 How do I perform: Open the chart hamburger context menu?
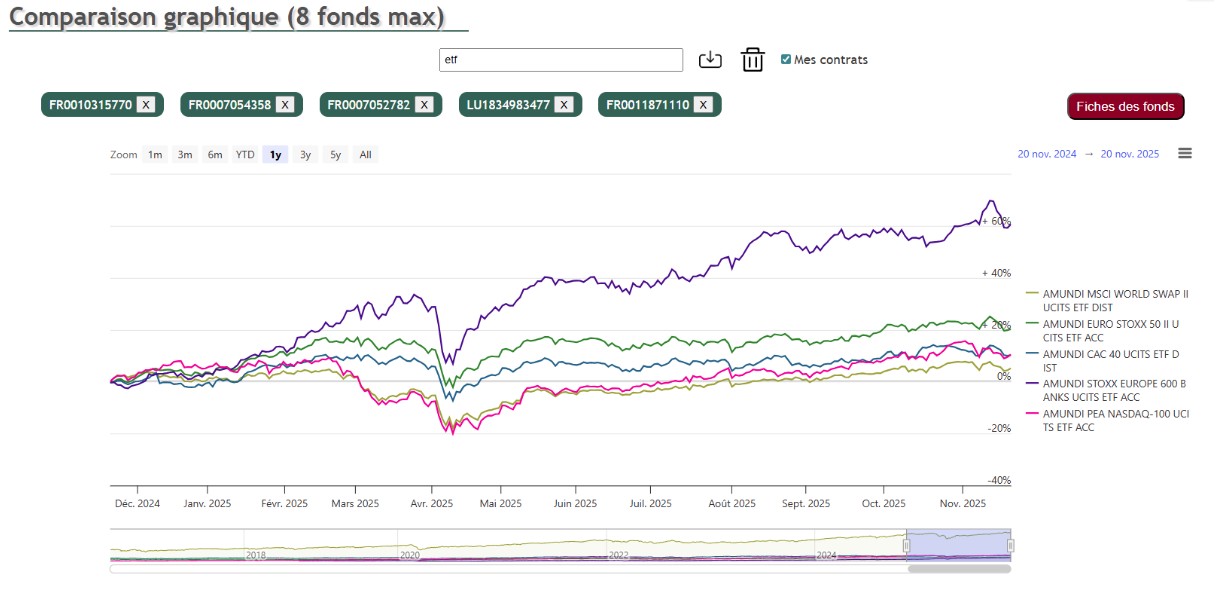1185,153
